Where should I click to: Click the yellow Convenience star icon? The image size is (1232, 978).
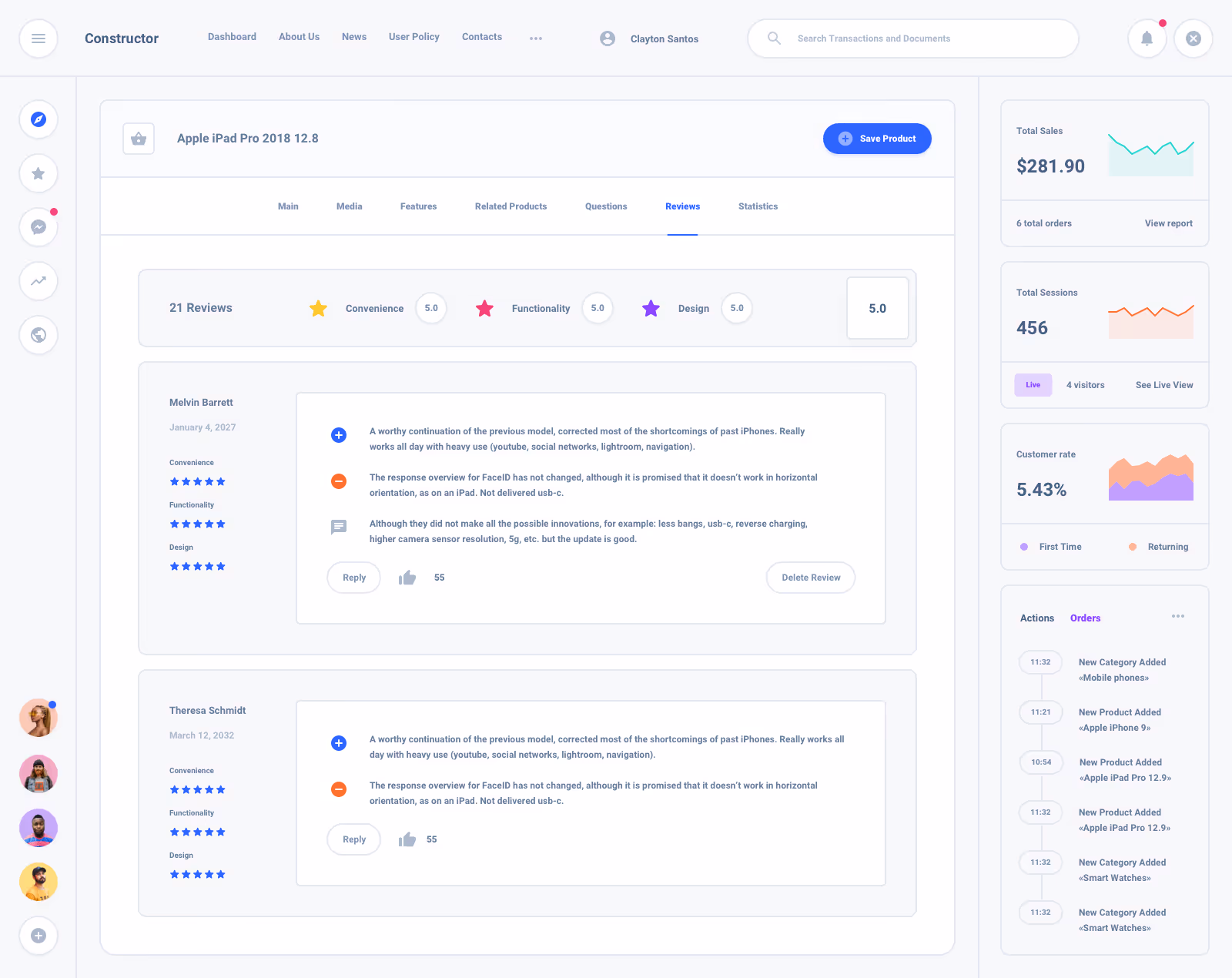[318, 308]
